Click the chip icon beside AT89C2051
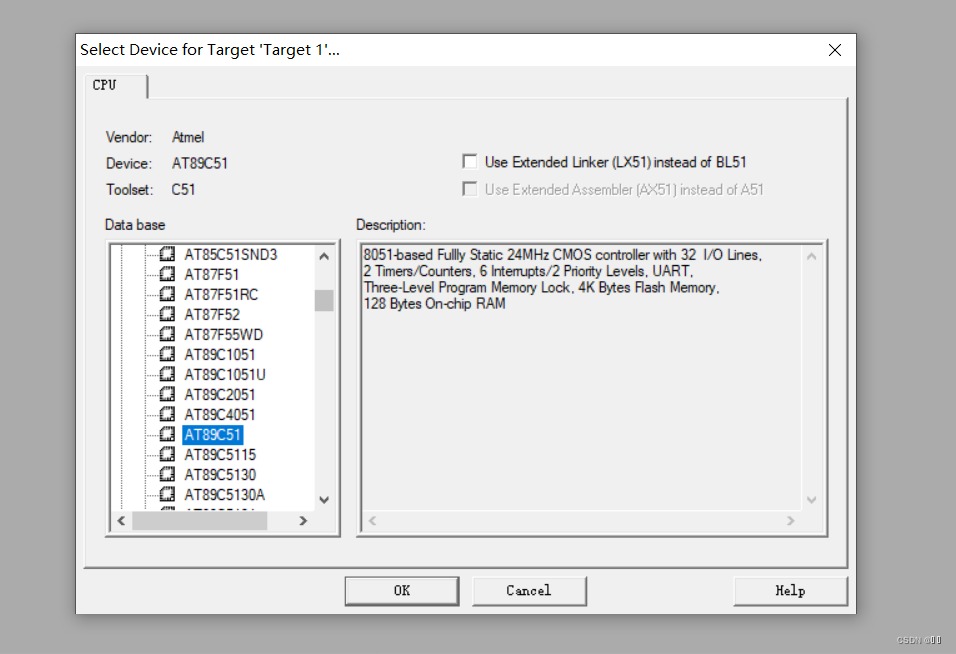This screenshot has height=654, width=956. click(x=167, y=394)
